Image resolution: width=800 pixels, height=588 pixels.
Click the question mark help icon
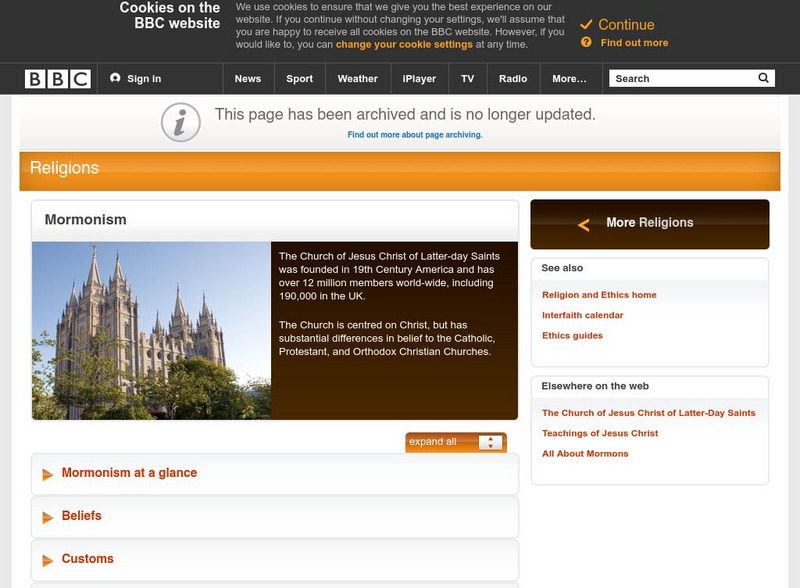coord(586,42)
